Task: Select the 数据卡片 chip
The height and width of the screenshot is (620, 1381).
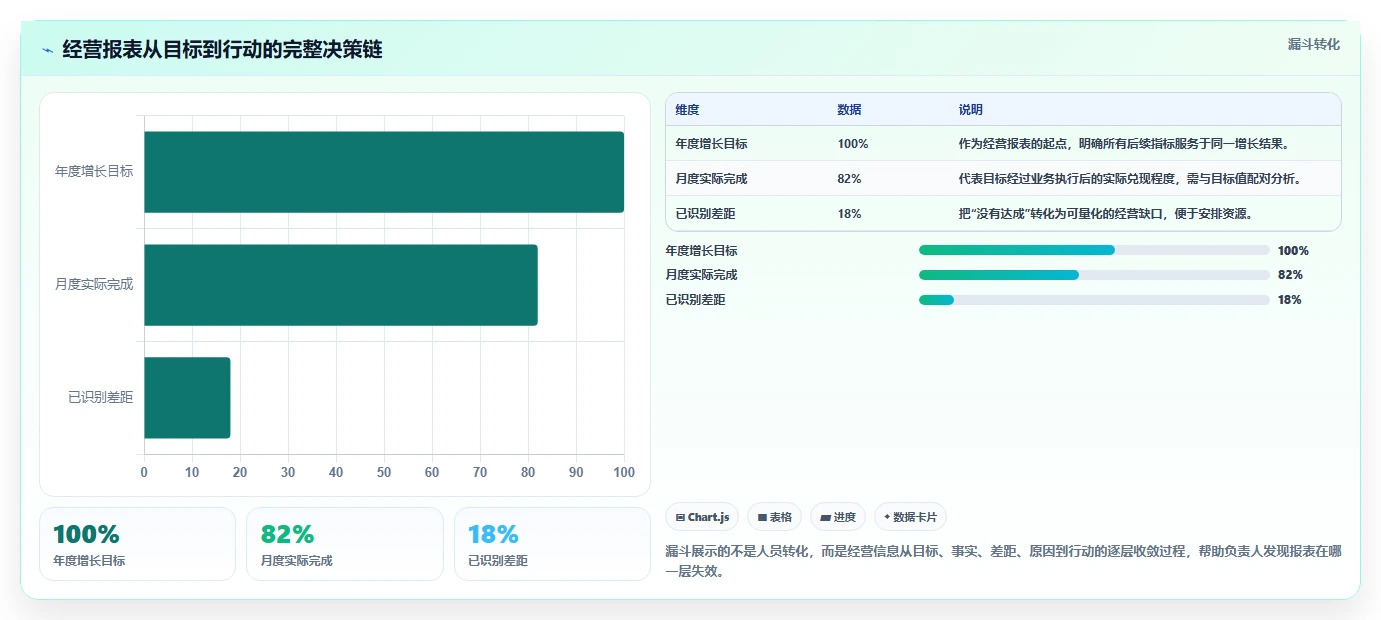Action: click(910, 517)
